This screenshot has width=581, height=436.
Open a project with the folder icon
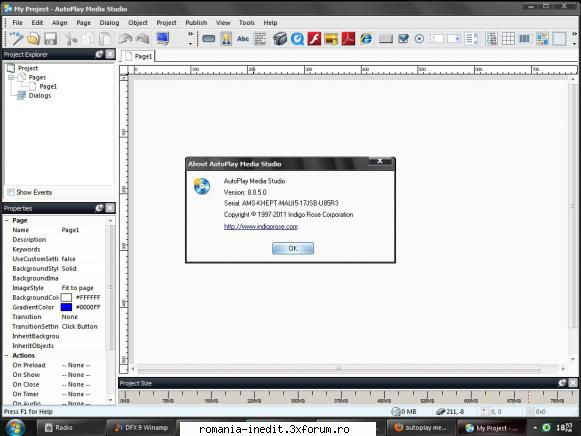click(33, 39)
